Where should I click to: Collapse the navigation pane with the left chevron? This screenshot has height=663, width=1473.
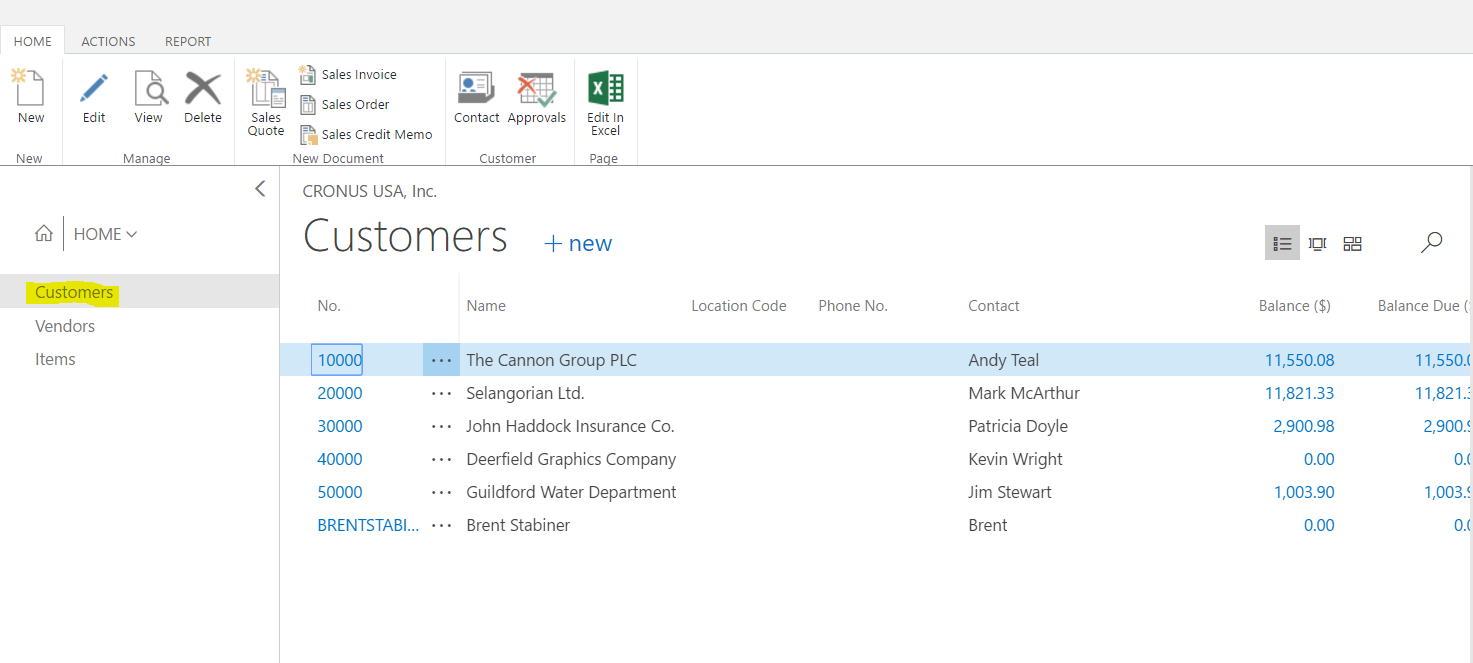click(260, 188)
